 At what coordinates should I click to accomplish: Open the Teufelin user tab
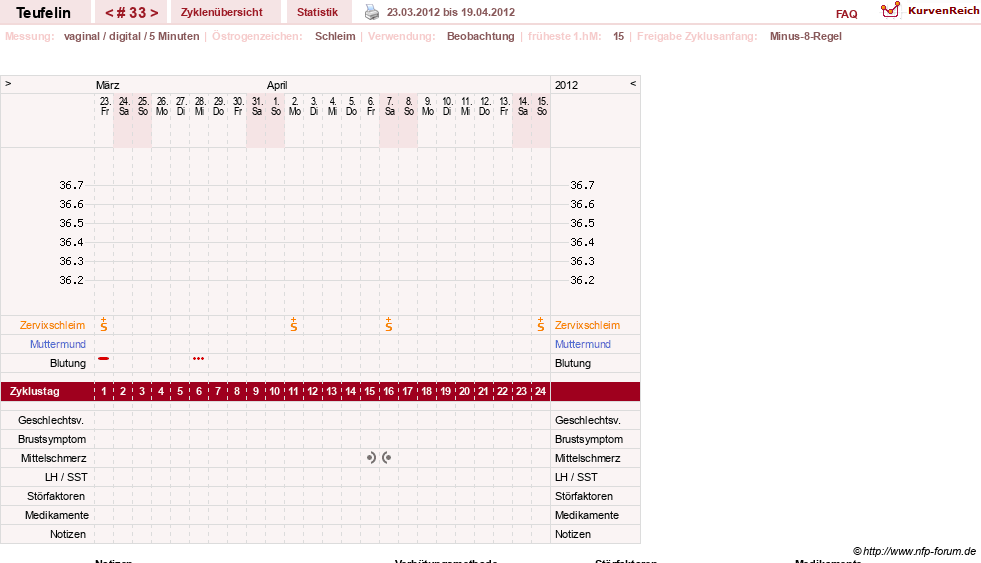coord(43,13)
